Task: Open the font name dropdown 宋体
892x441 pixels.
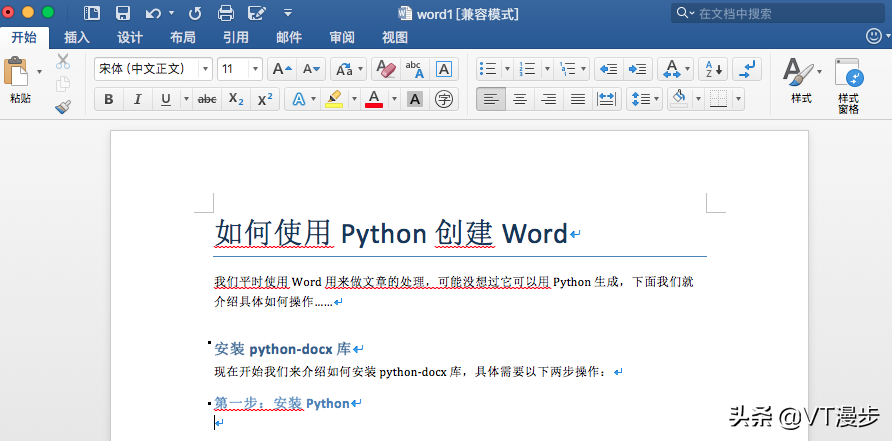Action: [205, 69]
